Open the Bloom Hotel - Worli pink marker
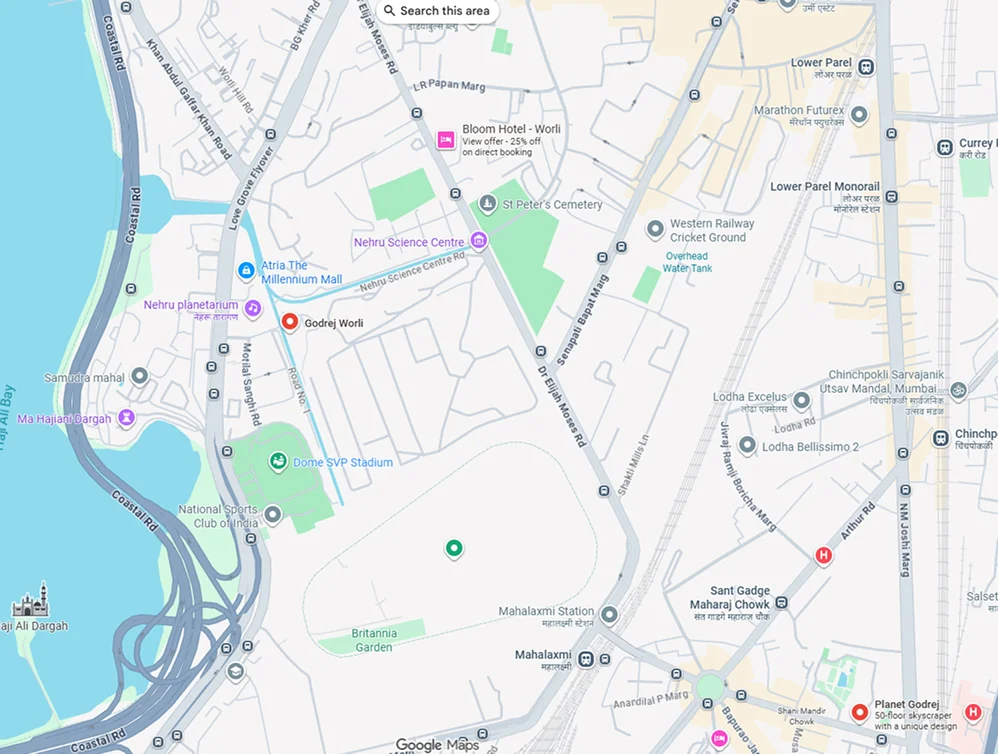 [446, 139]
